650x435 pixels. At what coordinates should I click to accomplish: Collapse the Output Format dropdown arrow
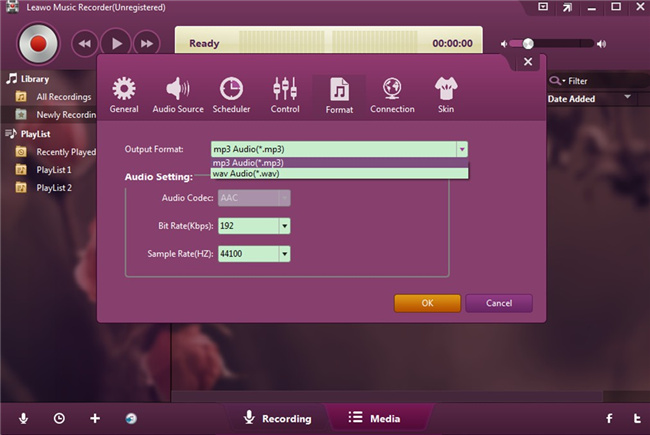[x=462, y=149]
